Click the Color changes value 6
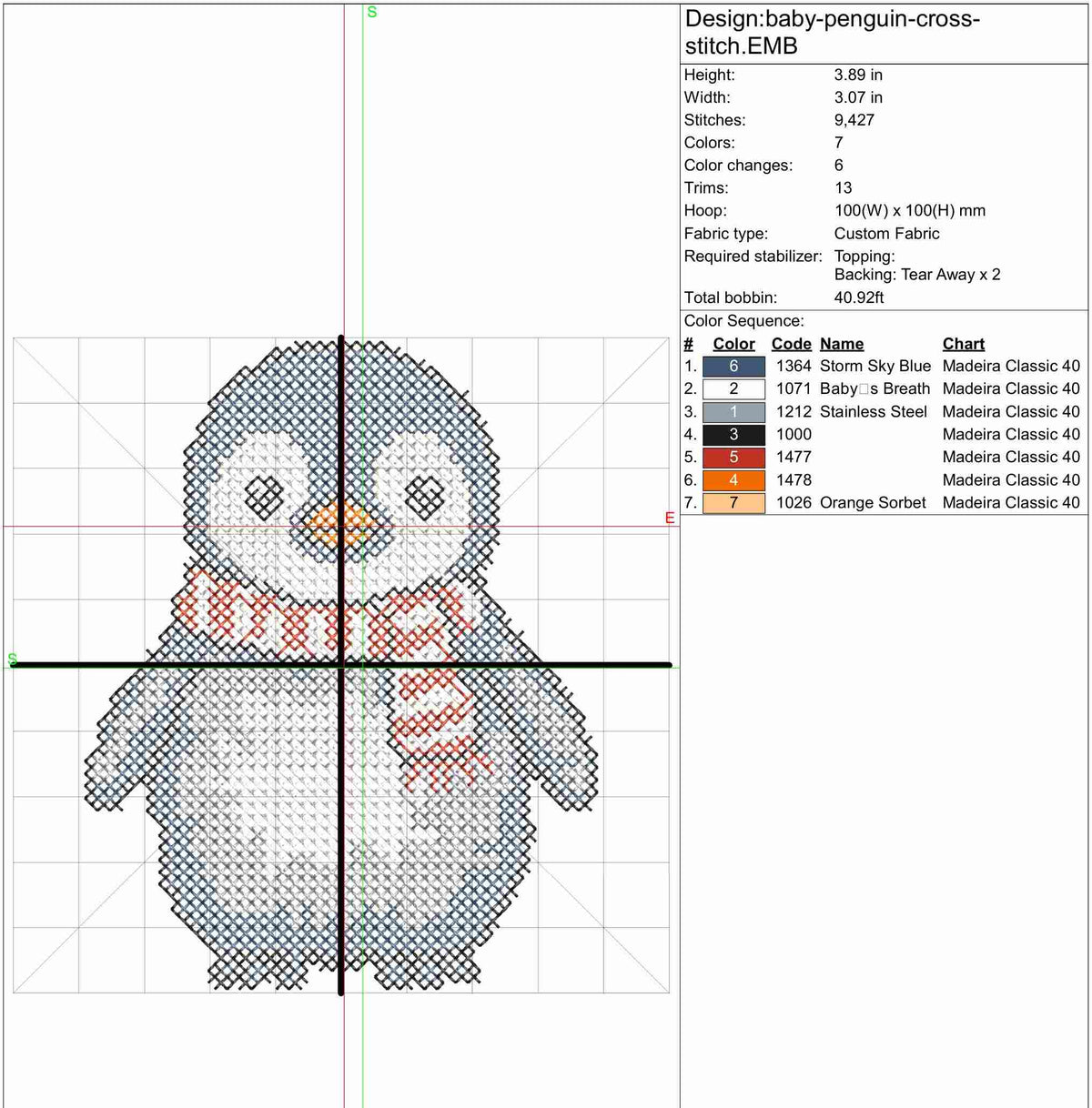The height and width of the screenshot is (1108, 1092). [x=839, y=166]
